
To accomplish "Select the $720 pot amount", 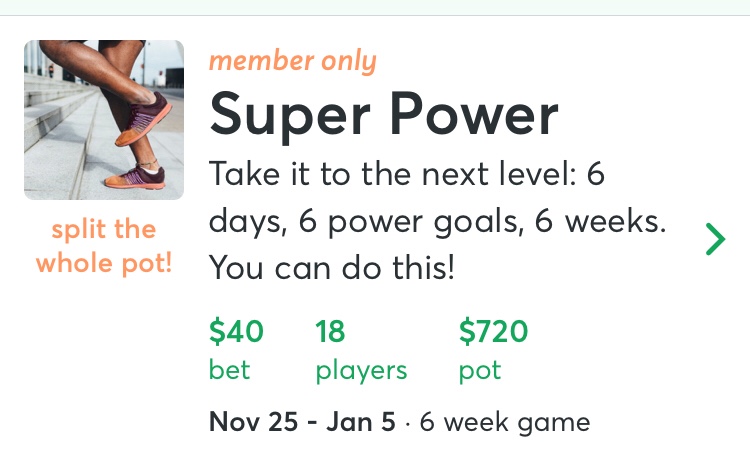I will (x=493, y=331).
